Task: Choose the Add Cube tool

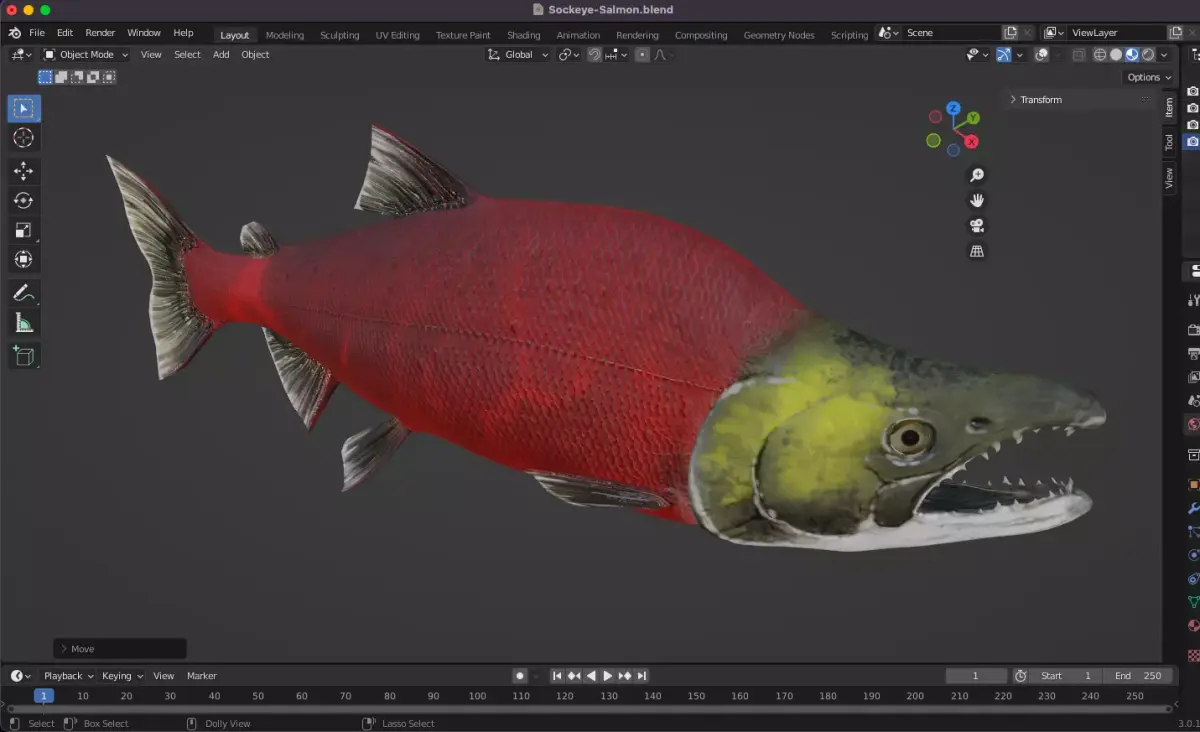Action: click(24, 356)
